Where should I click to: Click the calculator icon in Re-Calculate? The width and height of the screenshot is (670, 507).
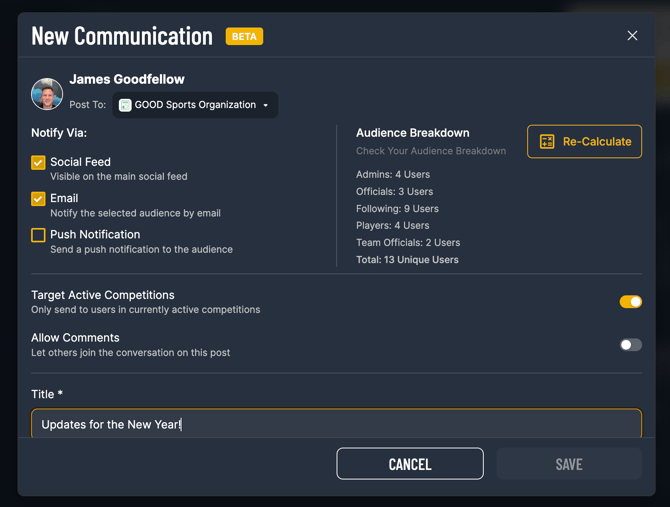coord(547,141)
